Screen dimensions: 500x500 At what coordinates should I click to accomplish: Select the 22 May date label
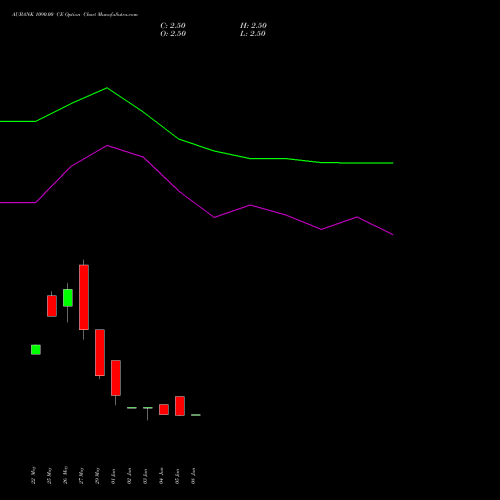33,476
